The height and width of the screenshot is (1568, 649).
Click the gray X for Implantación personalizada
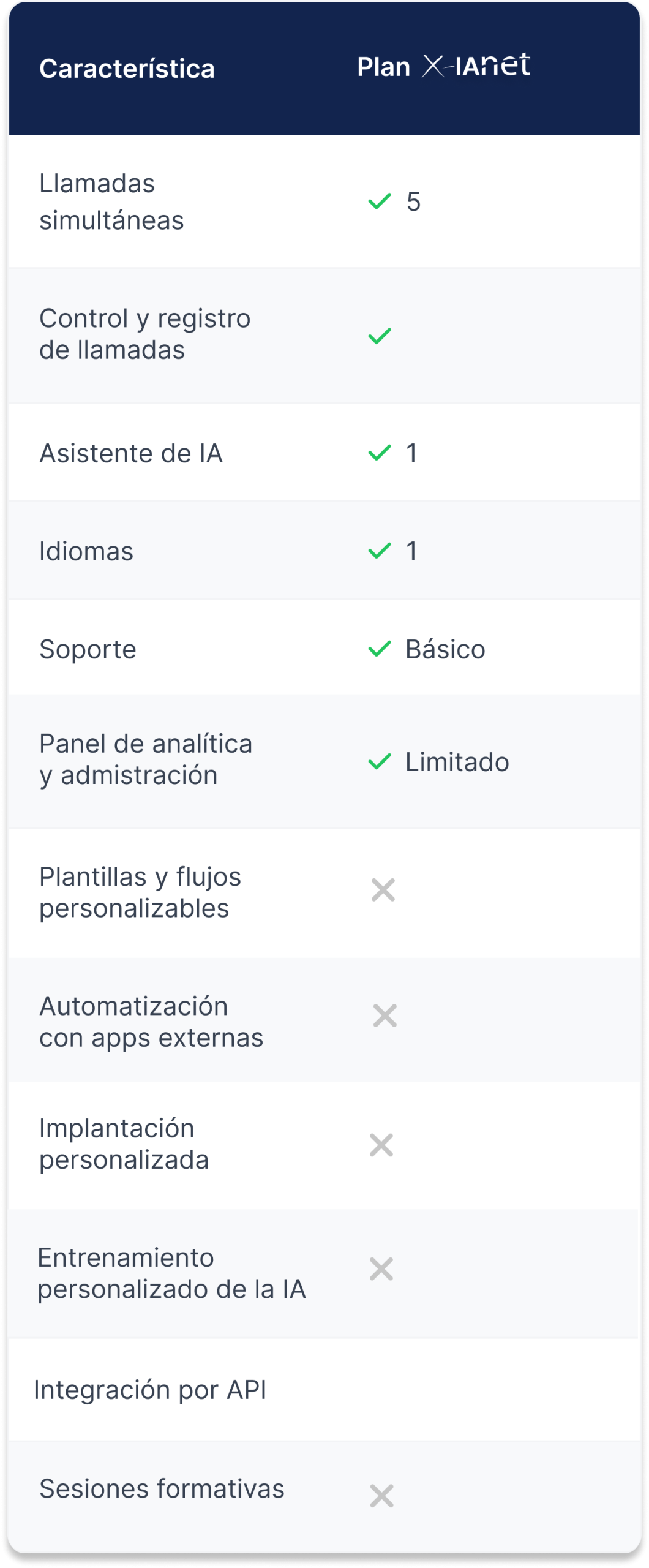(381, 1145)
